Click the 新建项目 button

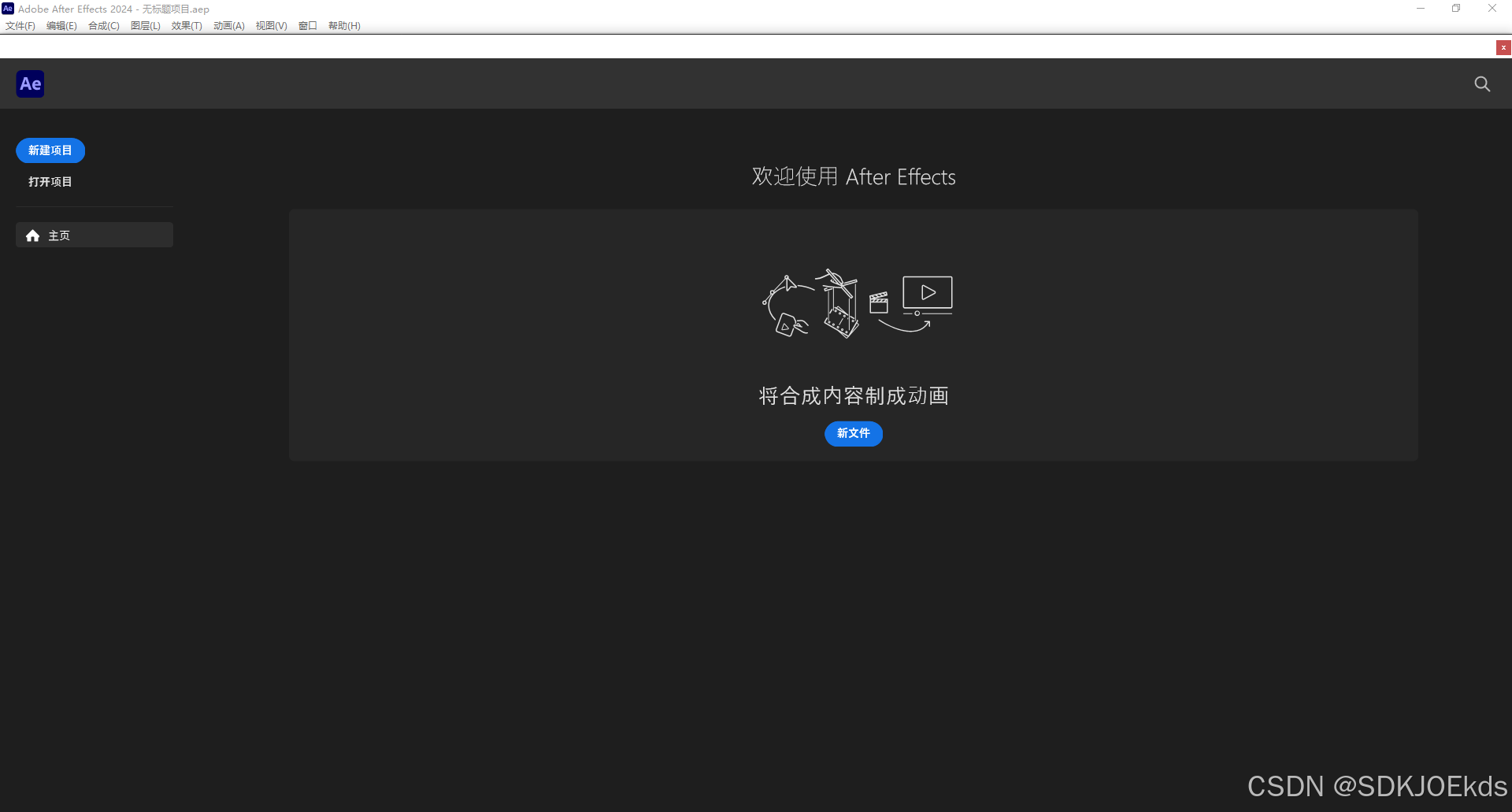click(x=50, y=150)
